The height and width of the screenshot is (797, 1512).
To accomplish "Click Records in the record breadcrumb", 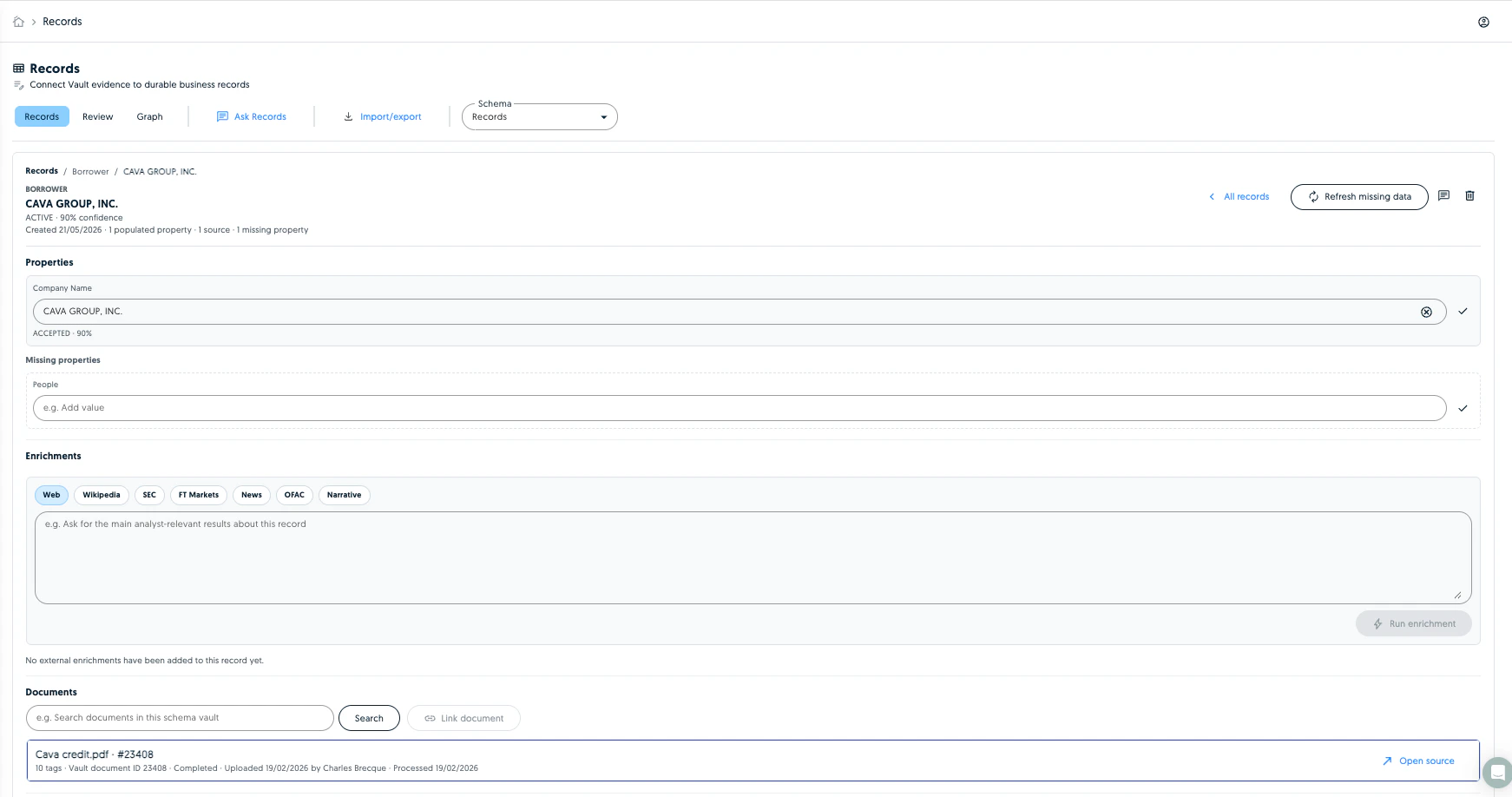I will (x=42, y=171).
